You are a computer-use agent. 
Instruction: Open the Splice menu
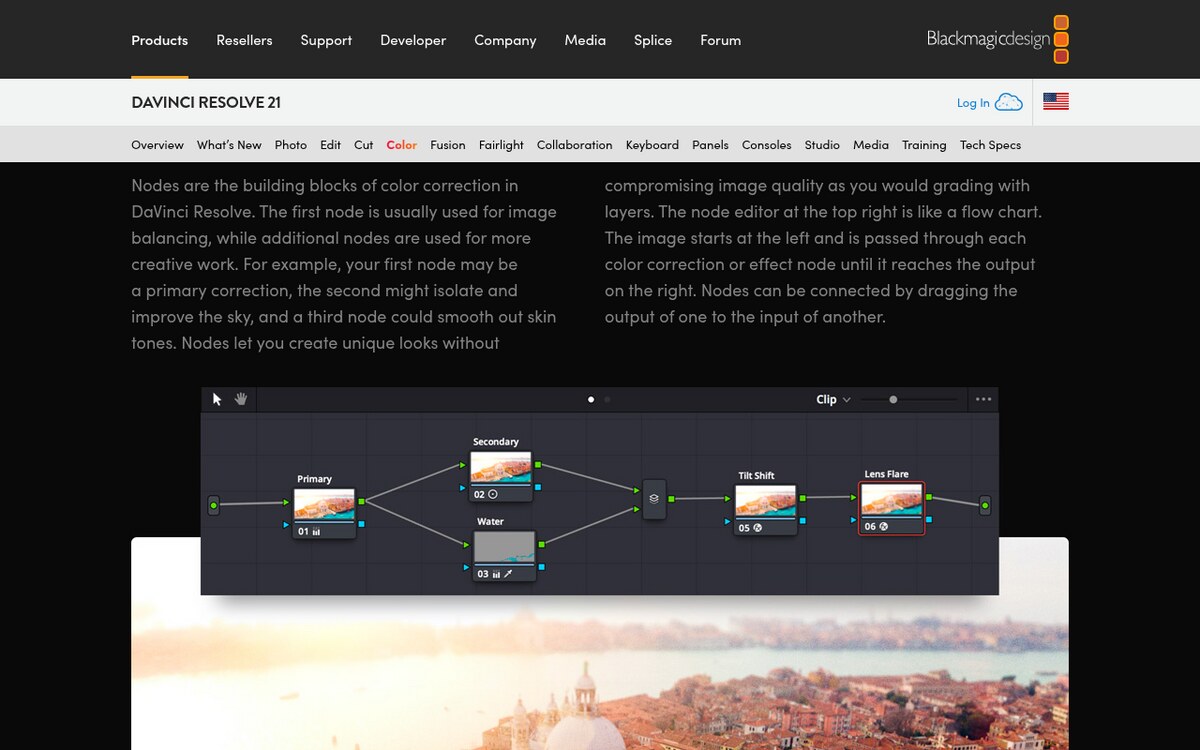click(653, 40)
